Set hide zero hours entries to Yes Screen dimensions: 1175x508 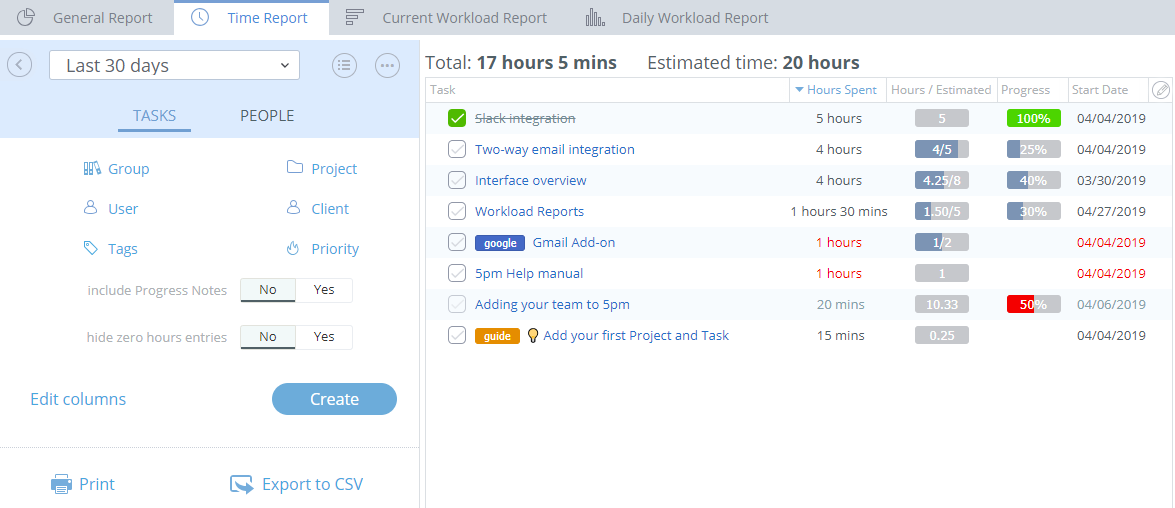[x=324, y=337]
